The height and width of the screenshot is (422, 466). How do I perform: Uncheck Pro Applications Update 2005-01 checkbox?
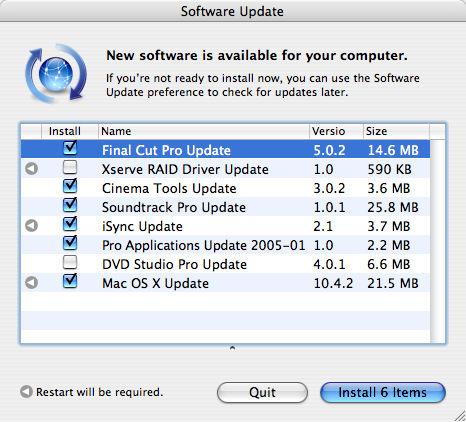pos(70,243)
